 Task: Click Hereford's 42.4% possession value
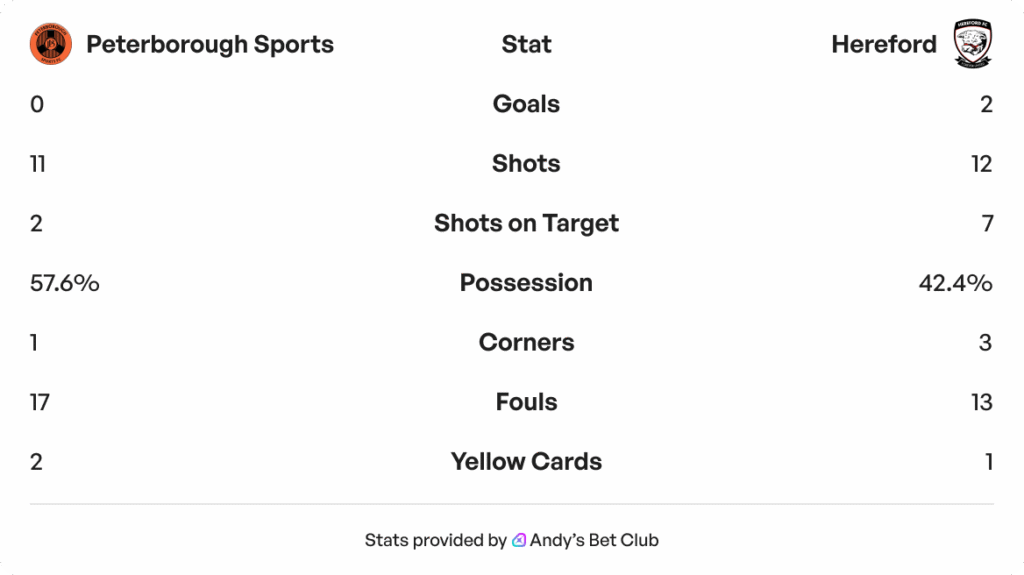955,283
